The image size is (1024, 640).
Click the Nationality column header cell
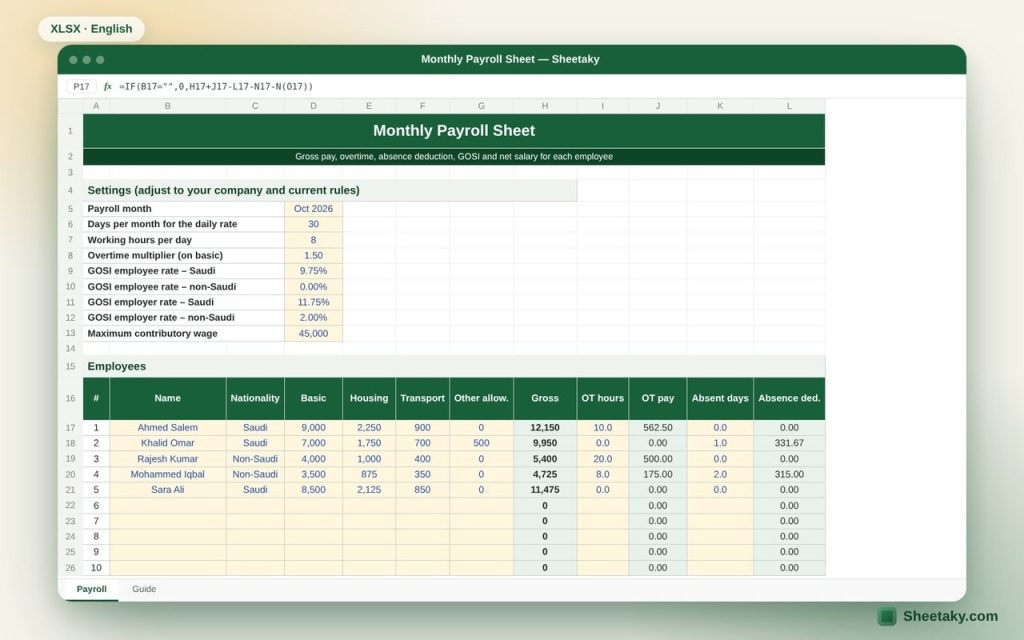(255, 398)
